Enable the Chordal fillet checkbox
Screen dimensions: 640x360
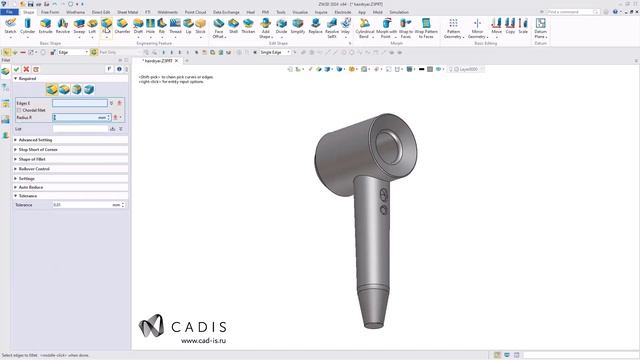pos(19,110)
